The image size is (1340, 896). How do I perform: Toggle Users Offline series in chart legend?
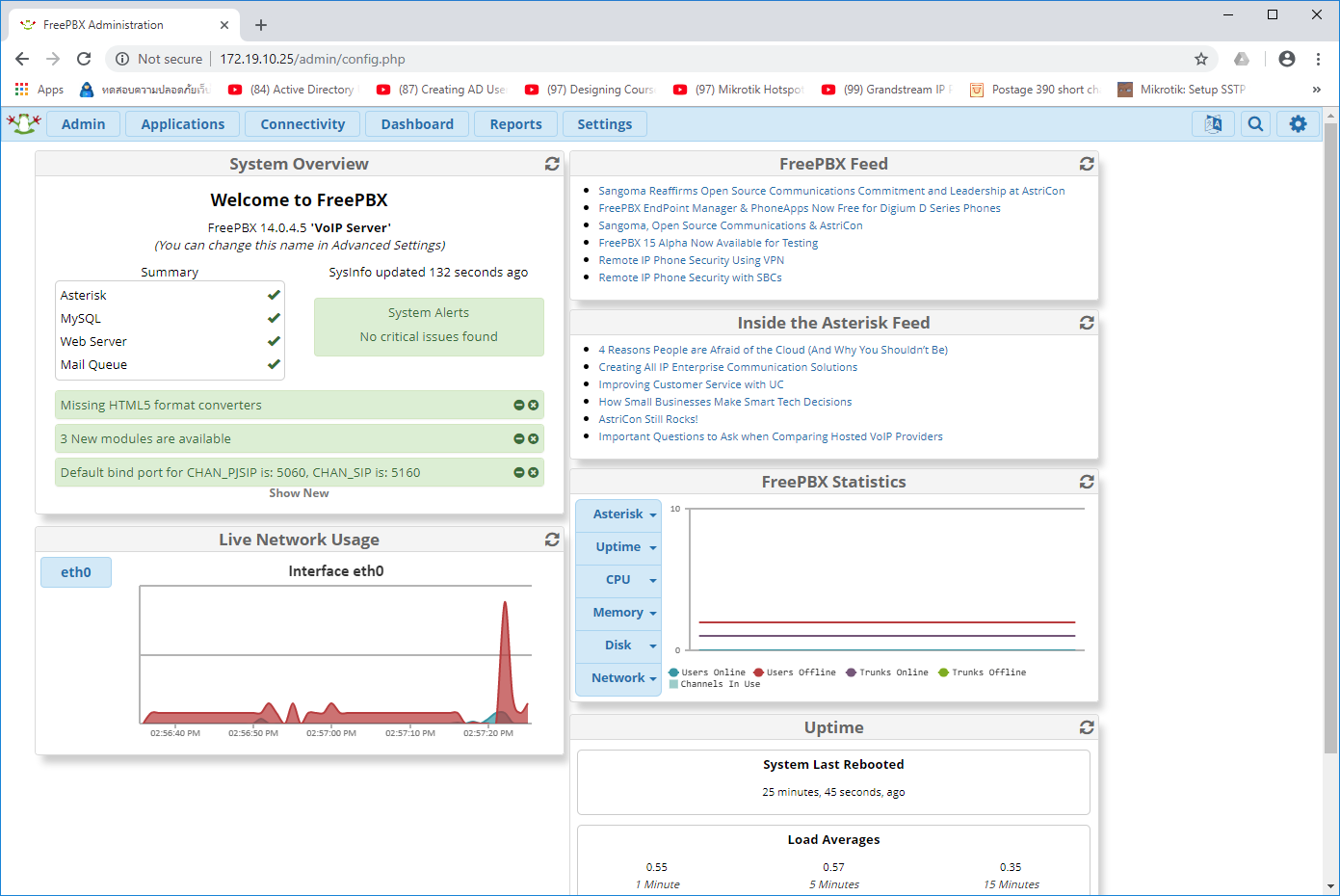point(795,672)
